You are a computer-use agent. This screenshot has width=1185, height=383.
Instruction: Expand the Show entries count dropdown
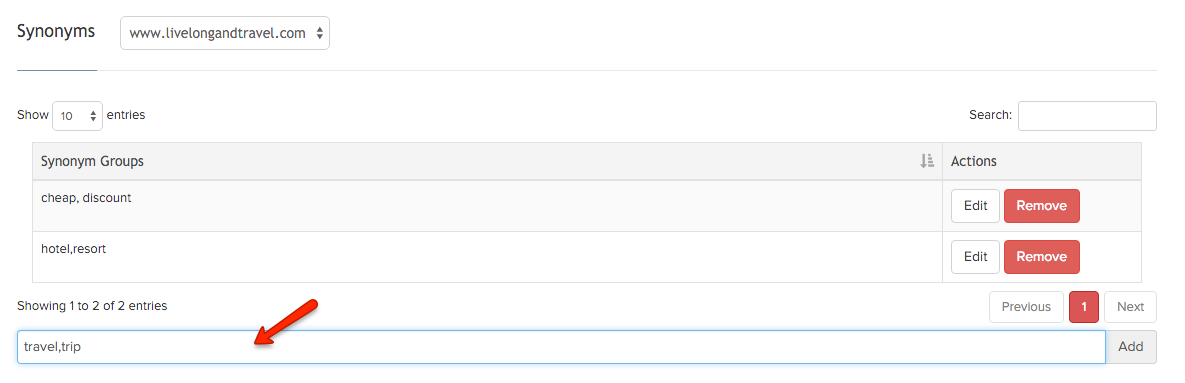point(77,116)
